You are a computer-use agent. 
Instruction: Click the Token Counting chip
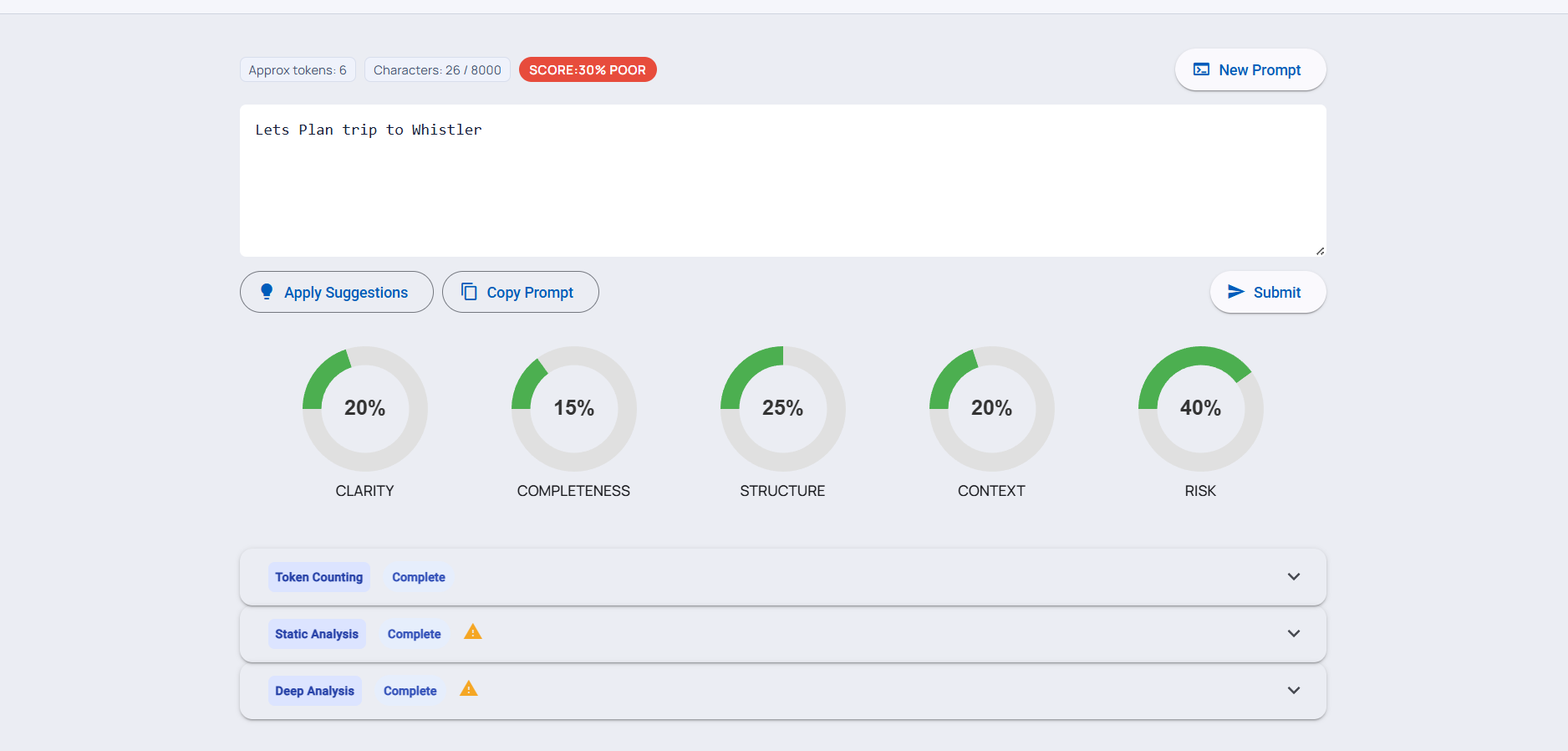pos(319,577)
